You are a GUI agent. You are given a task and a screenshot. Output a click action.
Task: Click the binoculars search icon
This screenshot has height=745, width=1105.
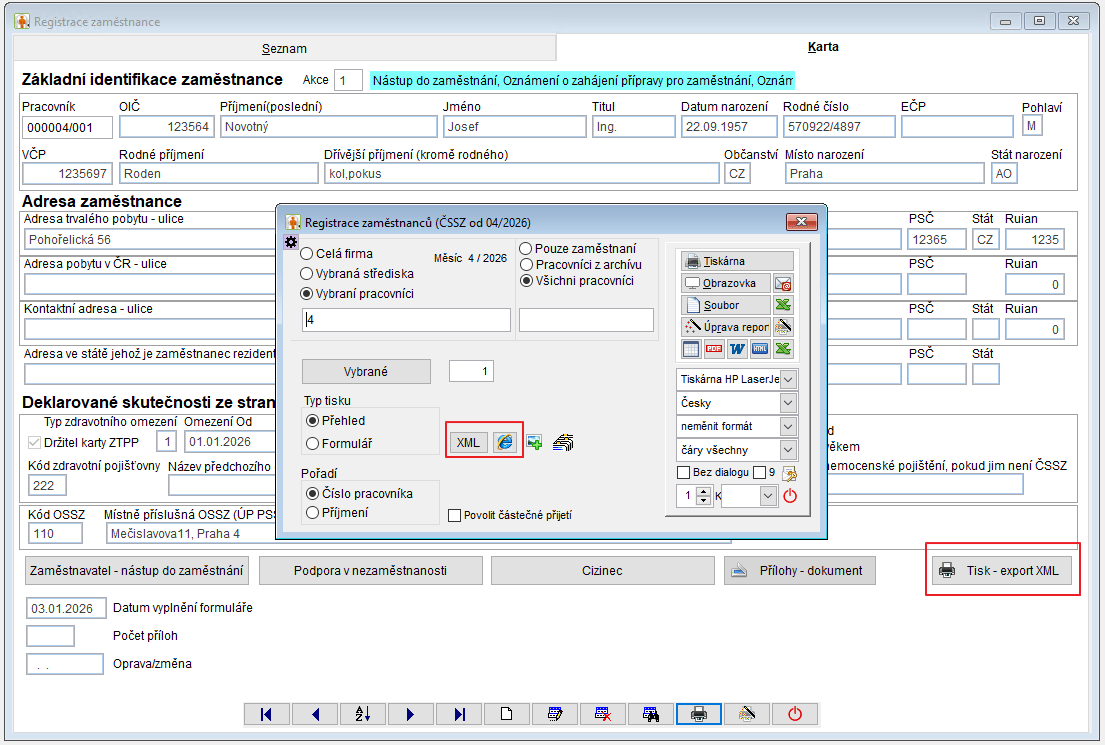[x=651, y=714]
